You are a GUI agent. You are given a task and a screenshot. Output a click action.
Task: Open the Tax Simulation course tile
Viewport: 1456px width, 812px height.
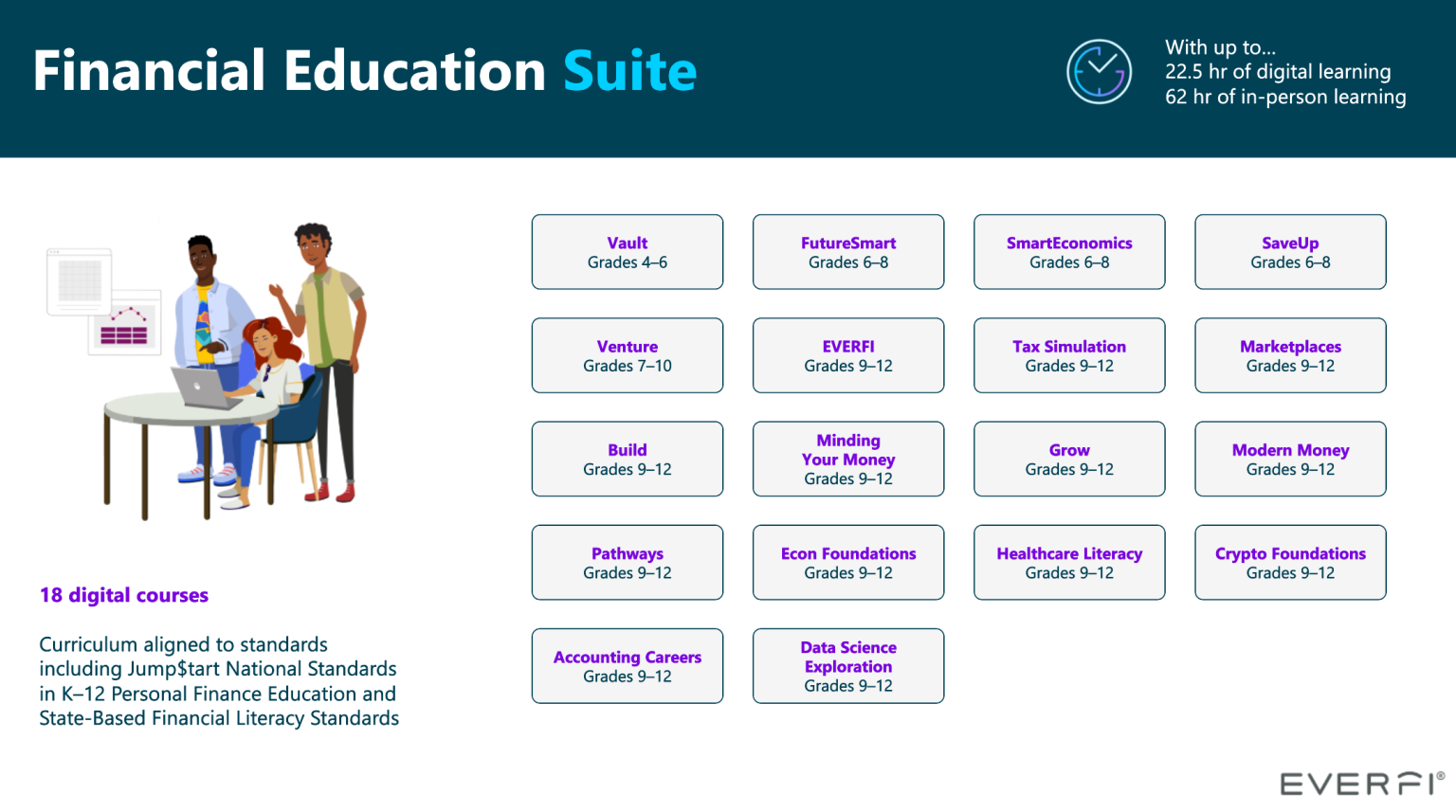[x=1068, y=355]
